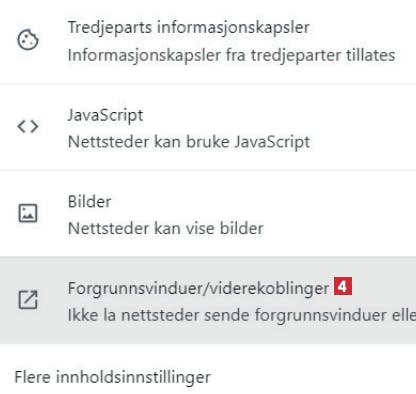Click the angle brackets JavaScript icon

(x=28, y=127)
